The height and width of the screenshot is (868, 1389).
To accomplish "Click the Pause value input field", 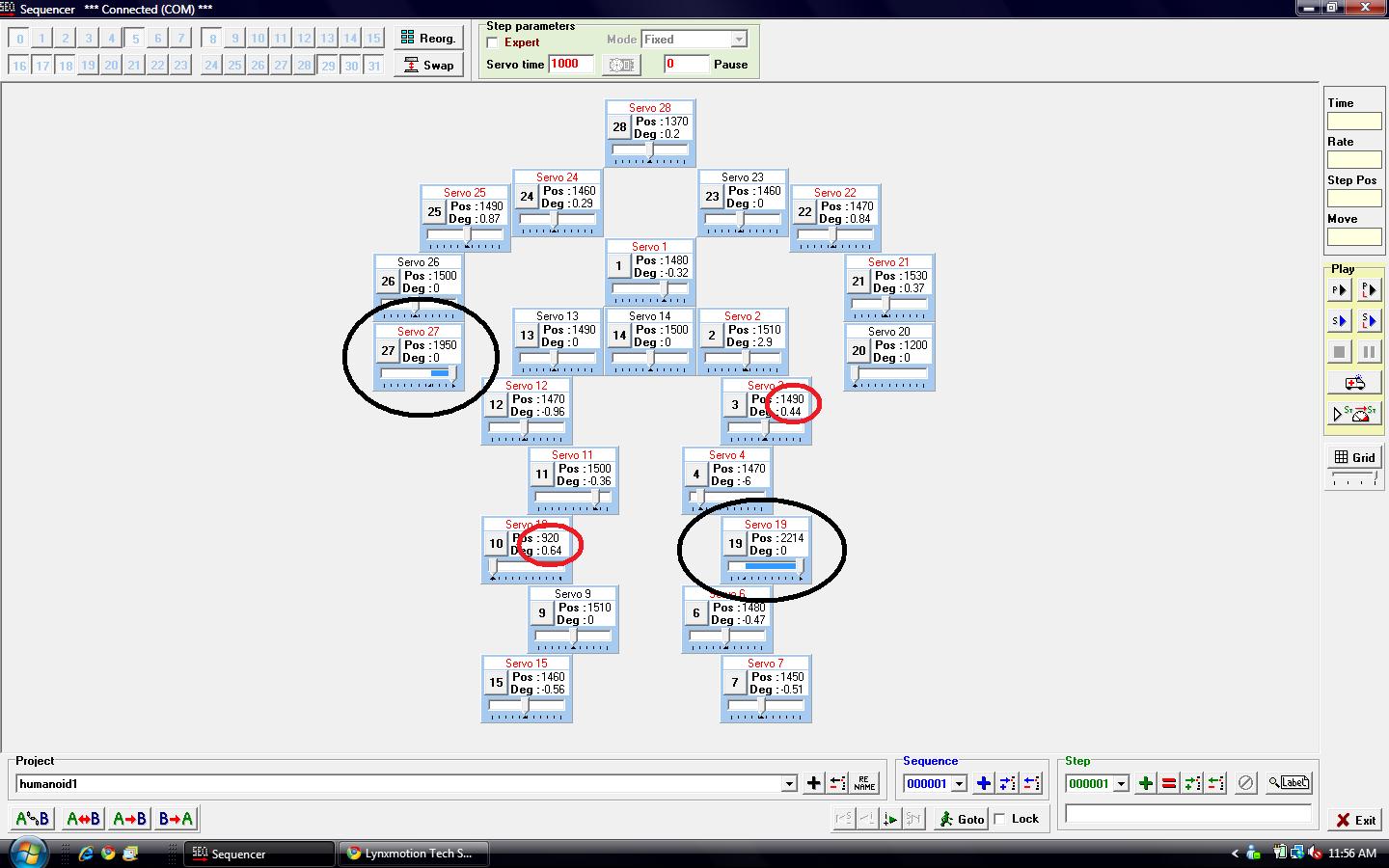I will click(x=686, y=65).
